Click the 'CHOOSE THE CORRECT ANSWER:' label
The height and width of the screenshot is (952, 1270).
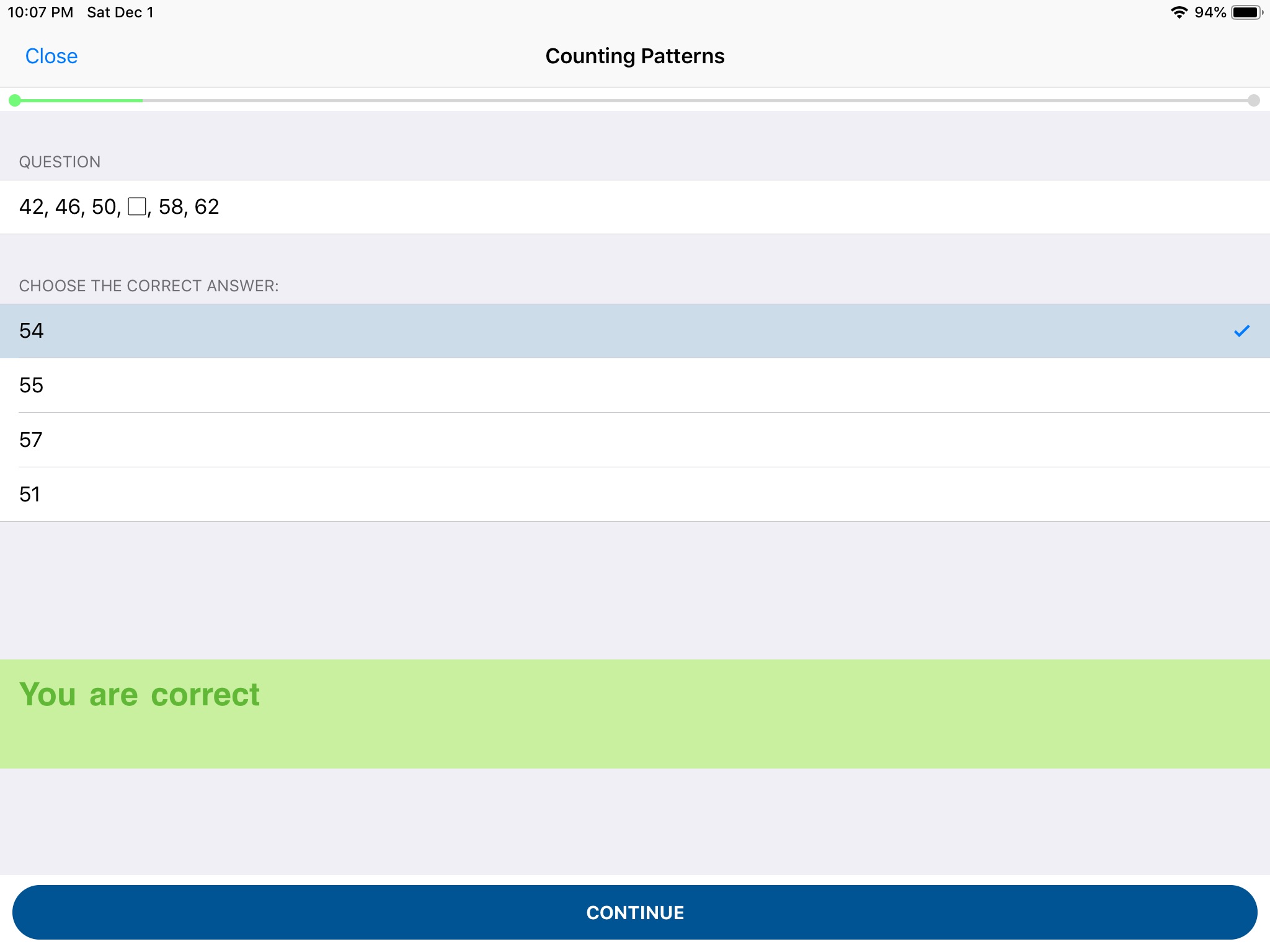[149, 286]
